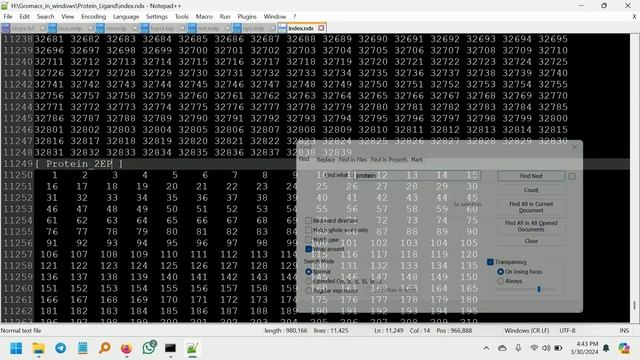This screenshot has width=640, height=360.
Task: Click the battery tray icon
Action: pyautogui.click(x=558, y=348)
